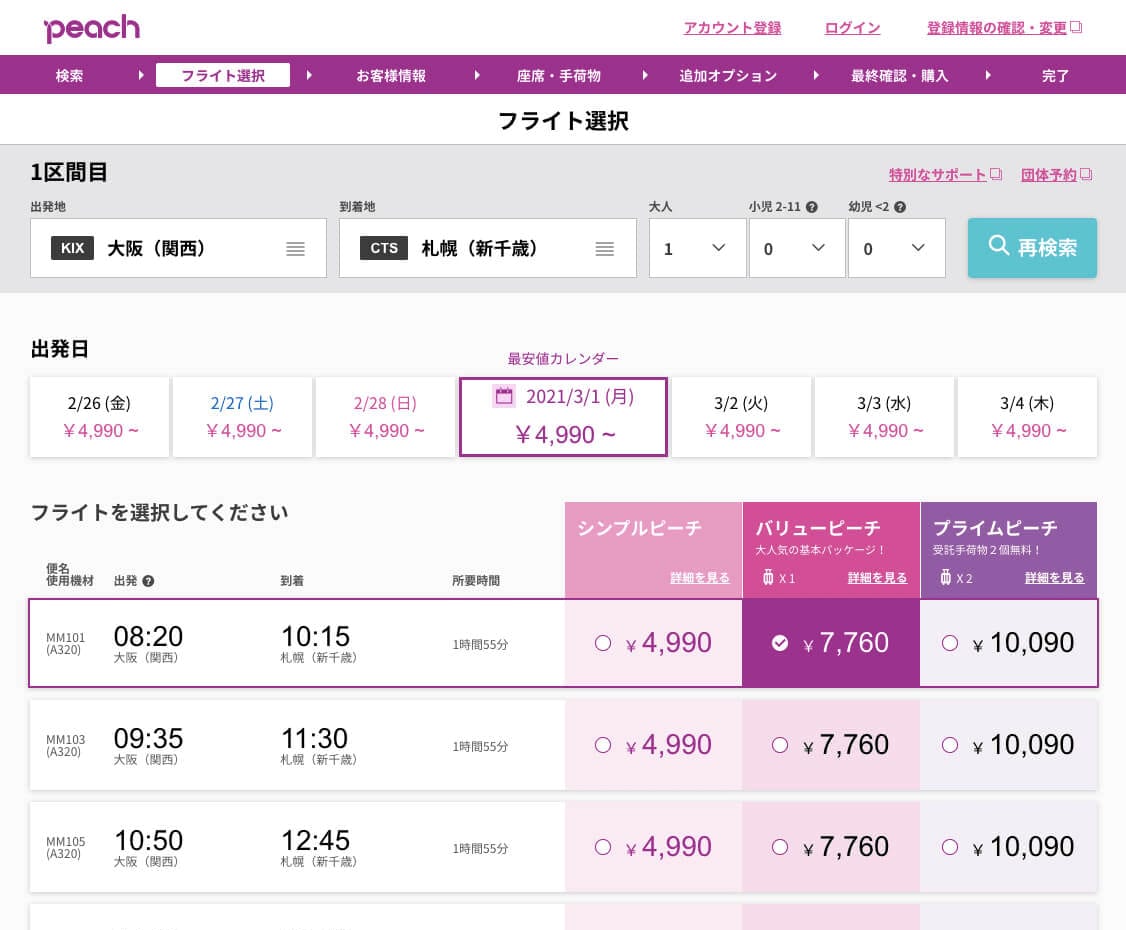The width and height of the screenshot is (1126, 930).
Task: Open the 最安値カレンダー link
Action: [x=563, y=358]
